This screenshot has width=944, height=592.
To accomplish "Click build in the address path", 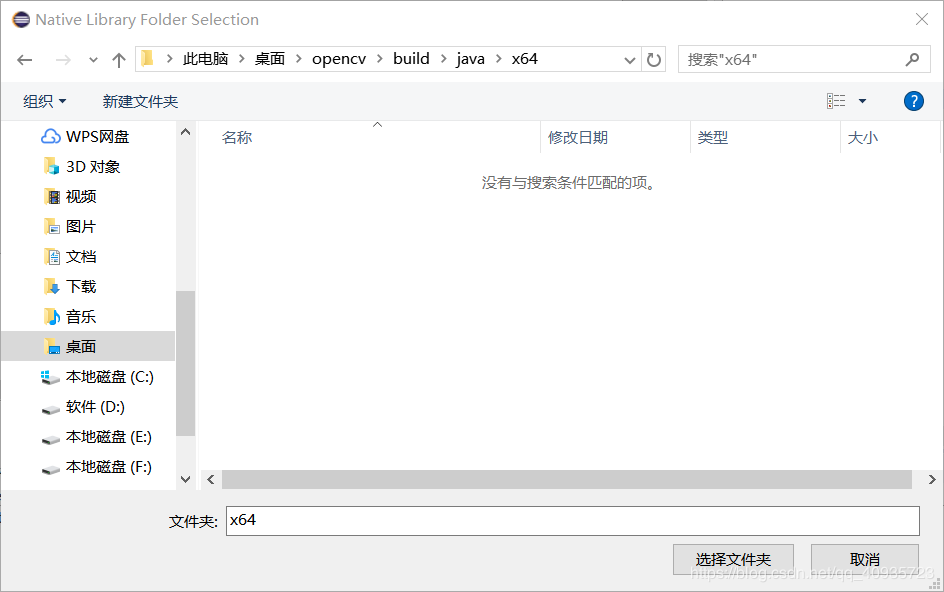I will tap(411, 59).
